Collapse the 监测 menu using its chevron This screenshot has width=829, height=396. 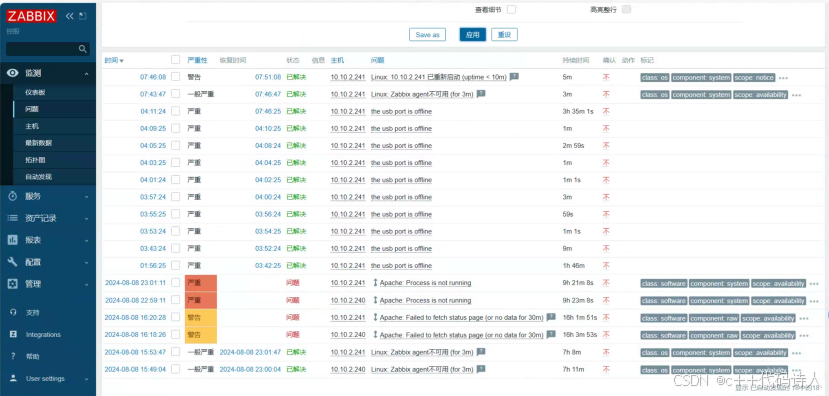(87, 74)
